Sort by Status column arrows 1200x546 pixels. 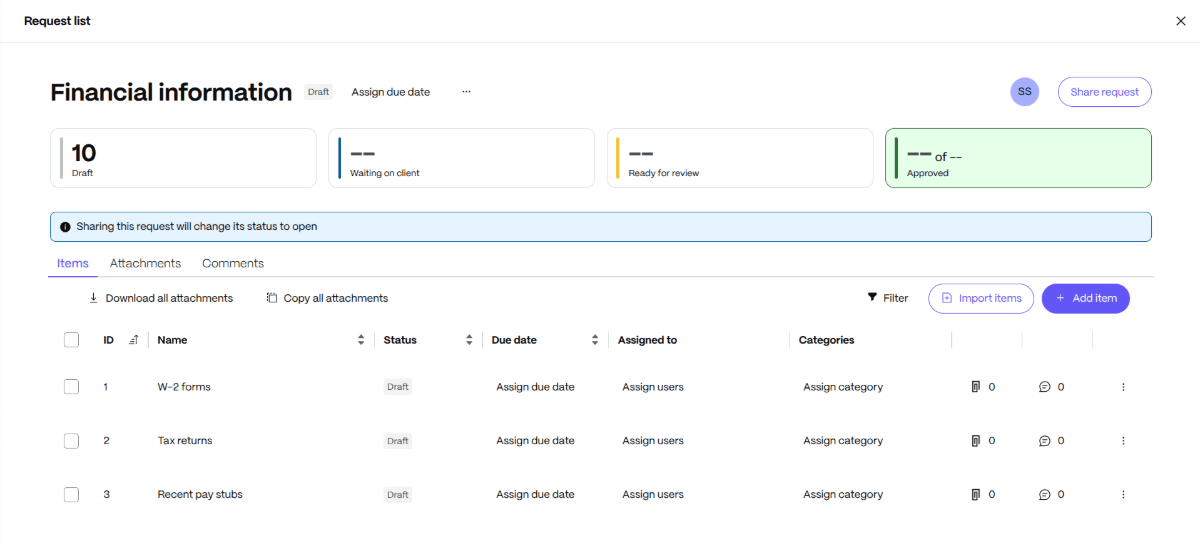tap(469, 340)
